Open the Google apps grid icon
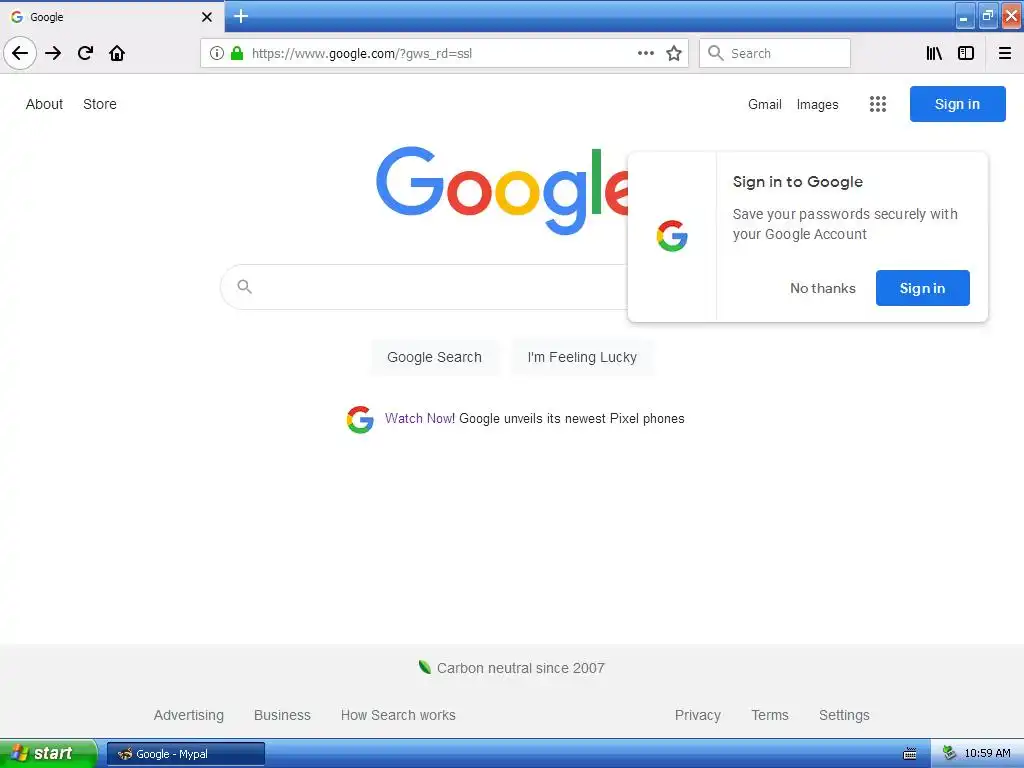The width and height of the screenshot is (1024, 768). pyautogui.click(x=878, y=104)
